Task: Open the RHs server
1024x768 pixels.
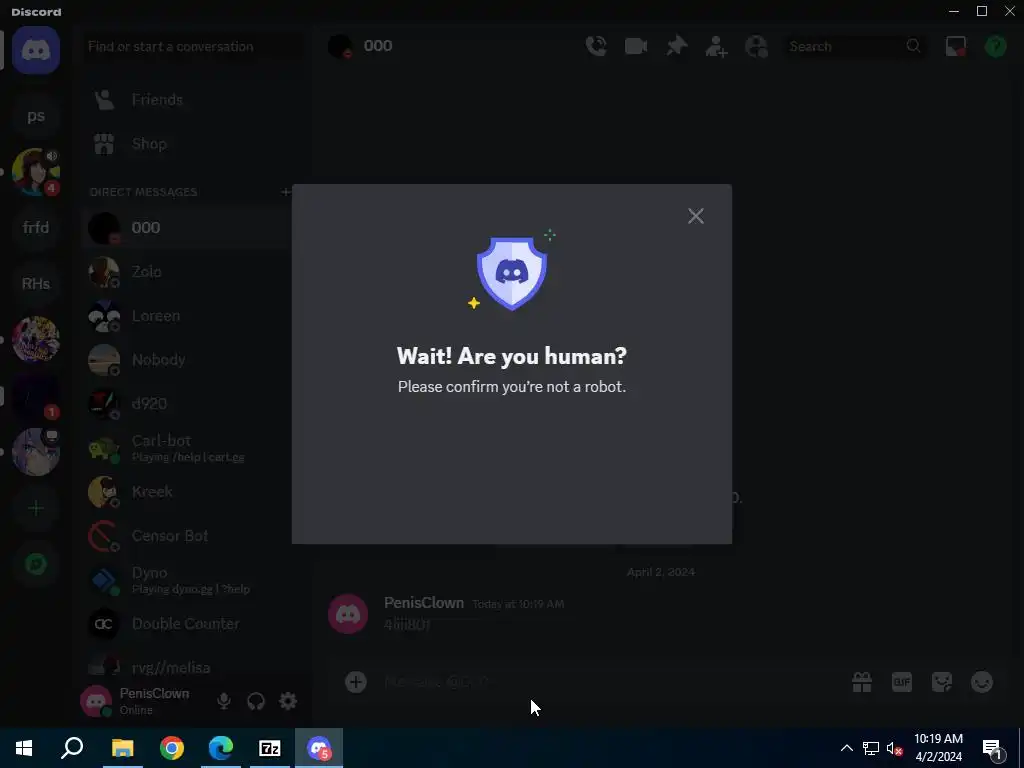Action: point(36,283)
